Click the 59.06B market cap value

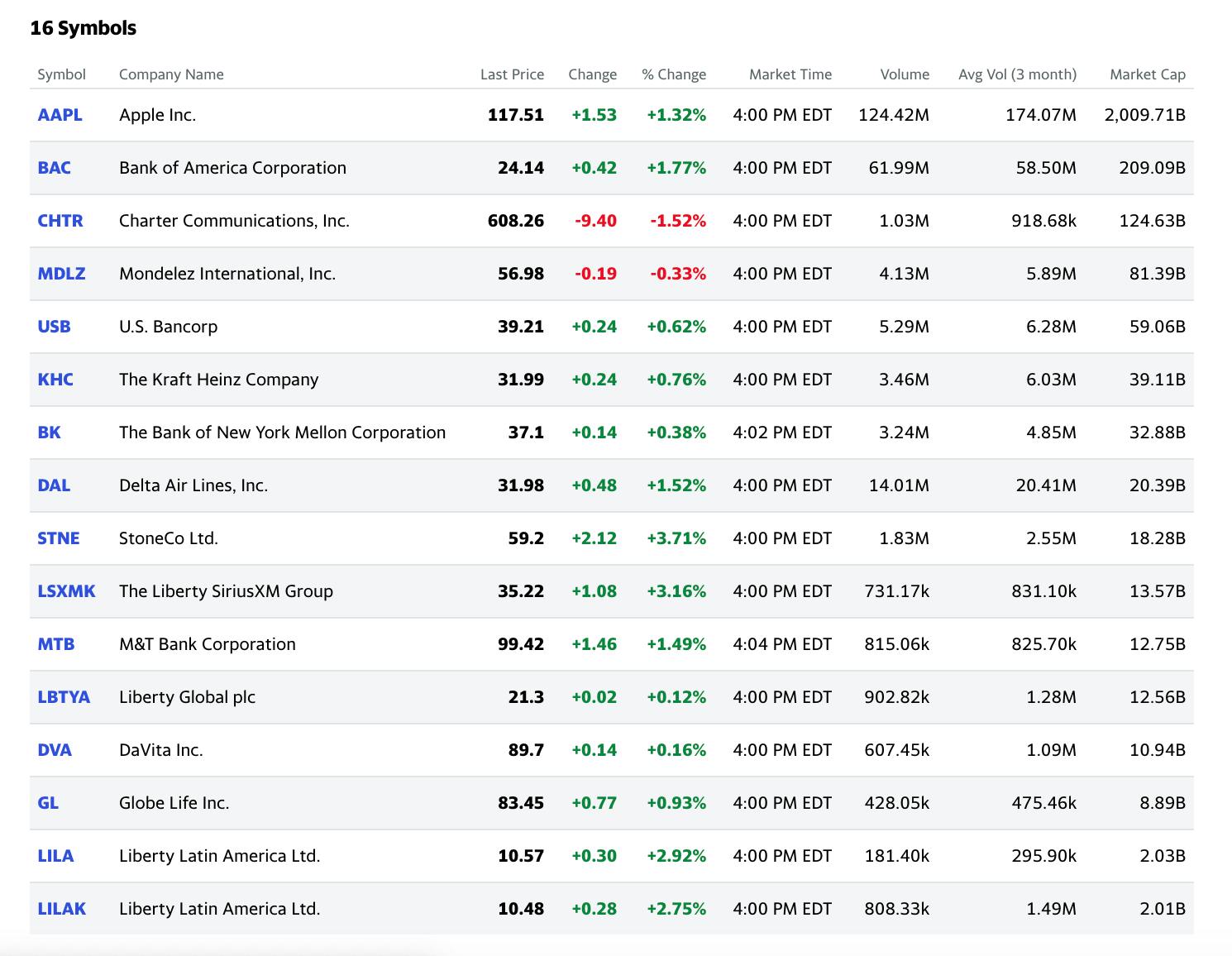click(x=1158, y=327)
